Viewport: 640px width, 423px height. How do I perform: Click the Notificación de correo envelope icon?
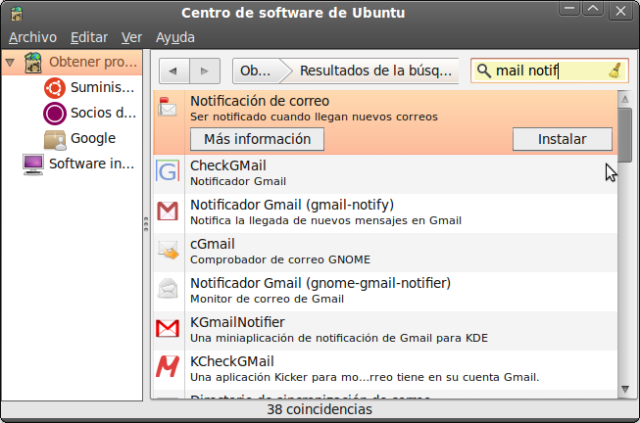(167, 107)
